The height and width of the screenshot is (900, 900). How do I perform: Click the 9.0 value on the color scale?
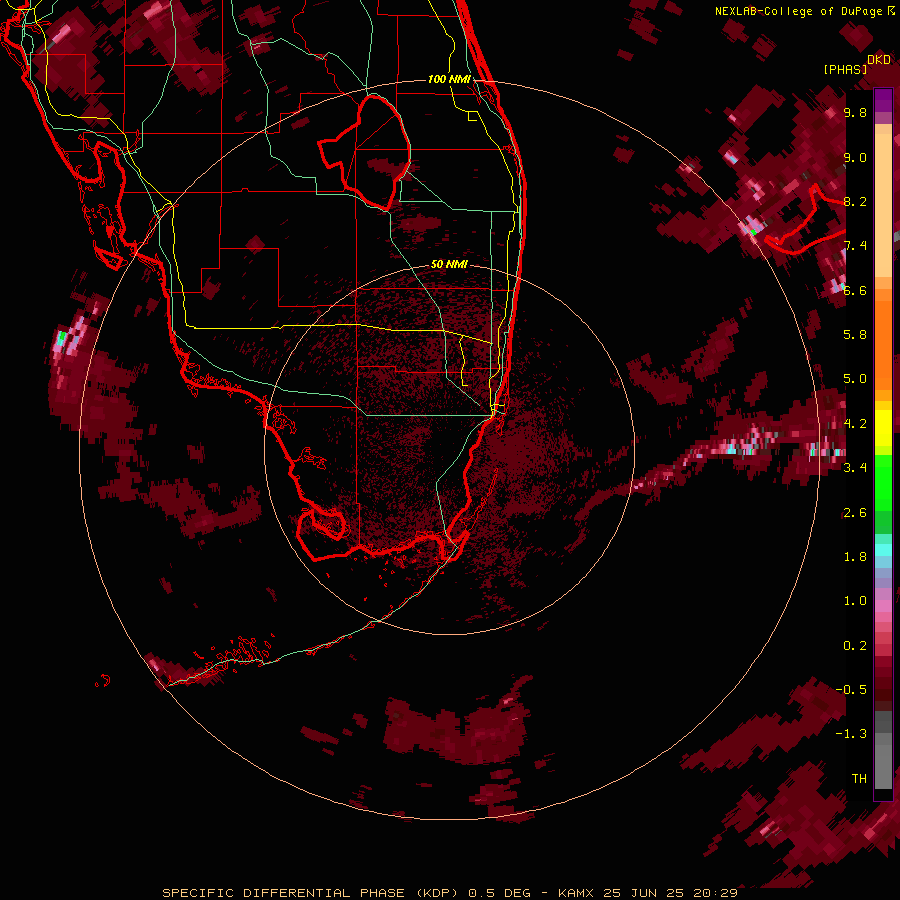[855, 157]
